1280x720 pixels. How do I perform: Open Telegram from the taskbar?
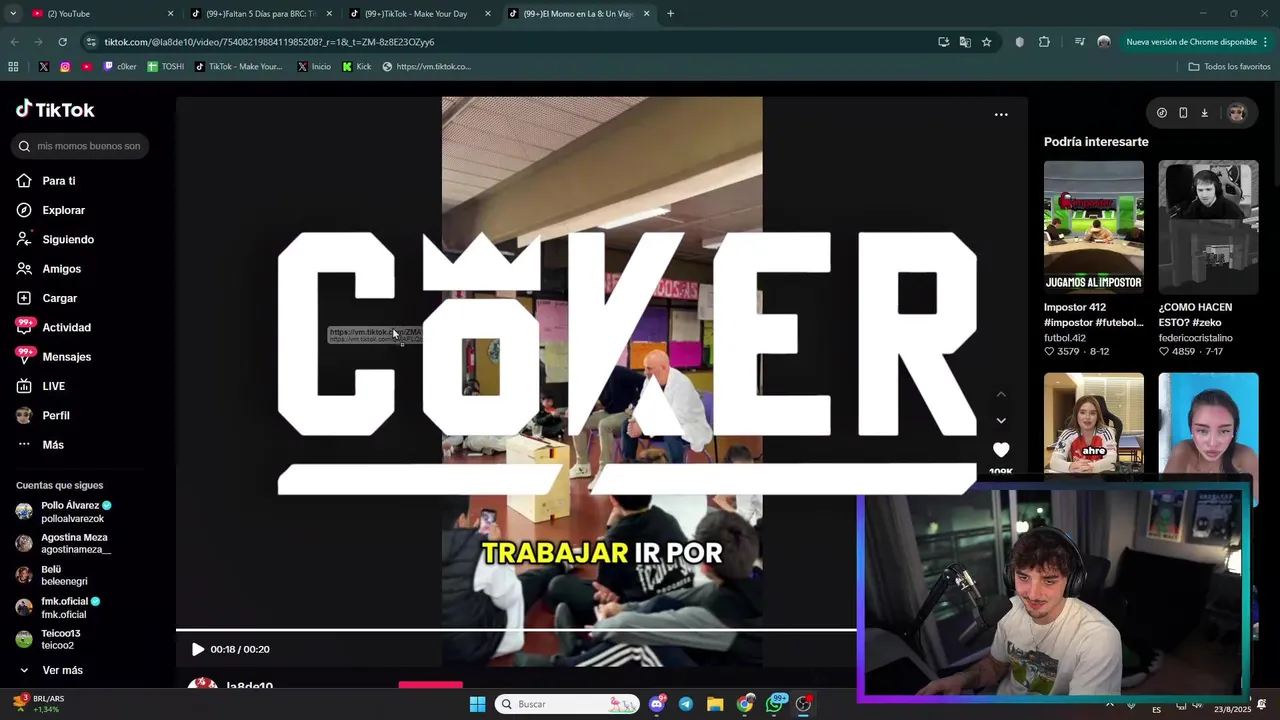686,704
